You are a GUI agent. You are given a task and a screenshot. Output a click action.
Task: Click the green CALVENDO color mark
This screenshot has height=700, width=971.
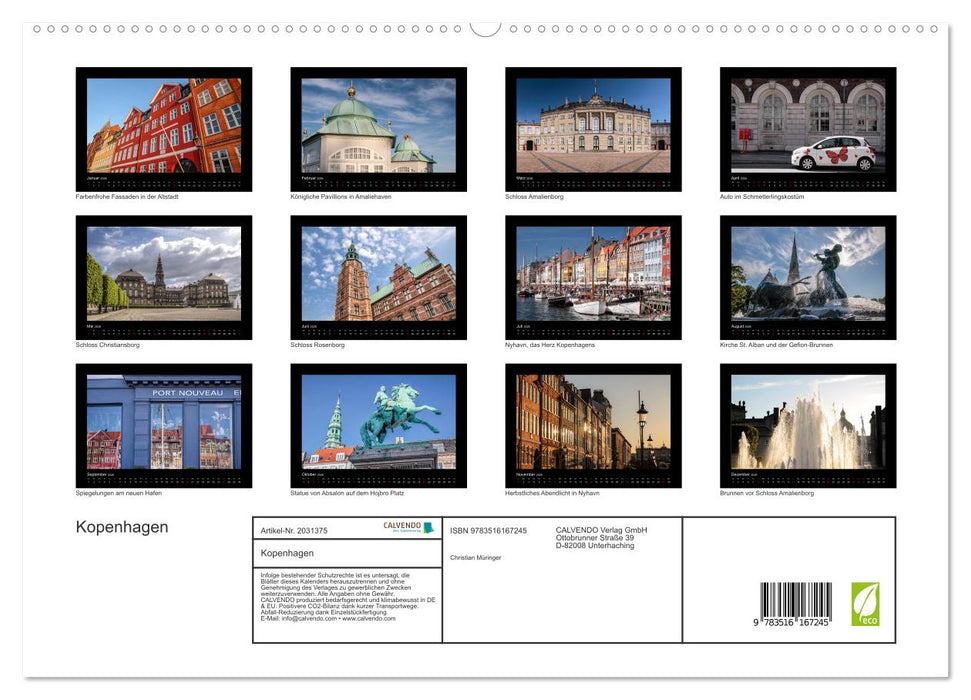click(428, 527)
